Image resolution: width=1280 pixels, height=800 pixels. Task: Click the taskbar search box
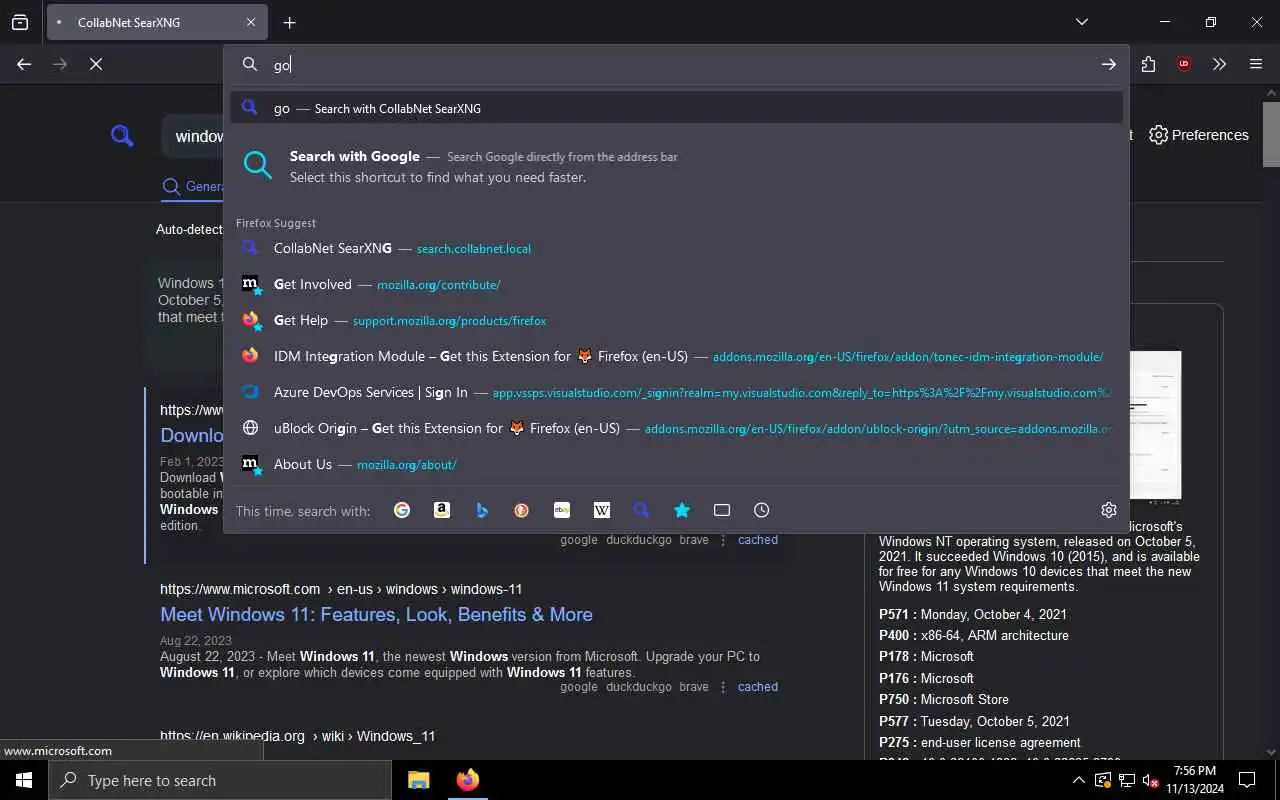pyautogui.click(x=220, y=780)
